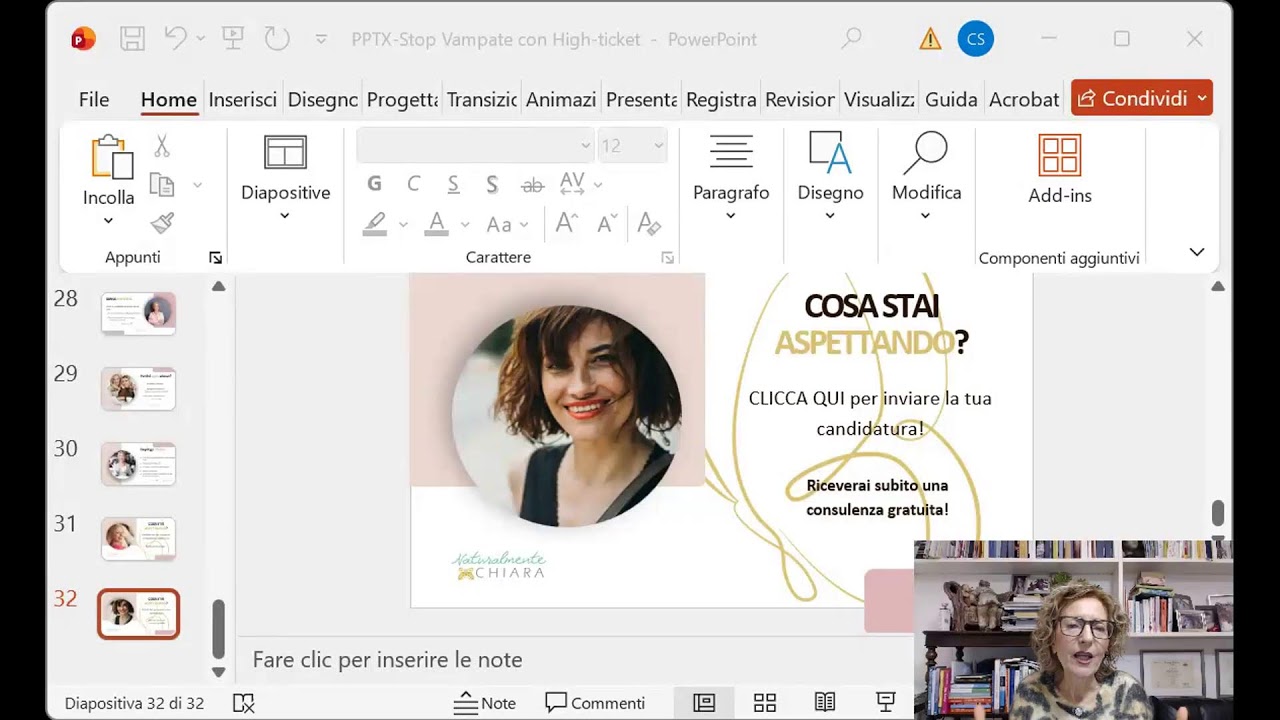Click the Redo repeat icon
The height and width of the screenshot is (720, 1280).
point(277,39)
